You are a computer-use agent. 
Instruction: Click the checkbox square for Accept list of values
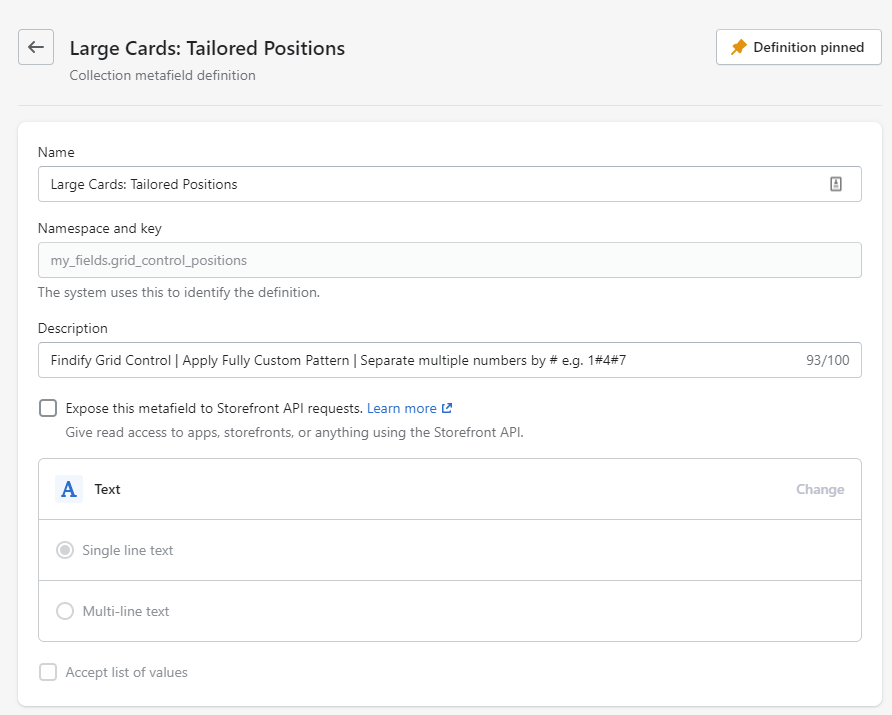[48, 671]
